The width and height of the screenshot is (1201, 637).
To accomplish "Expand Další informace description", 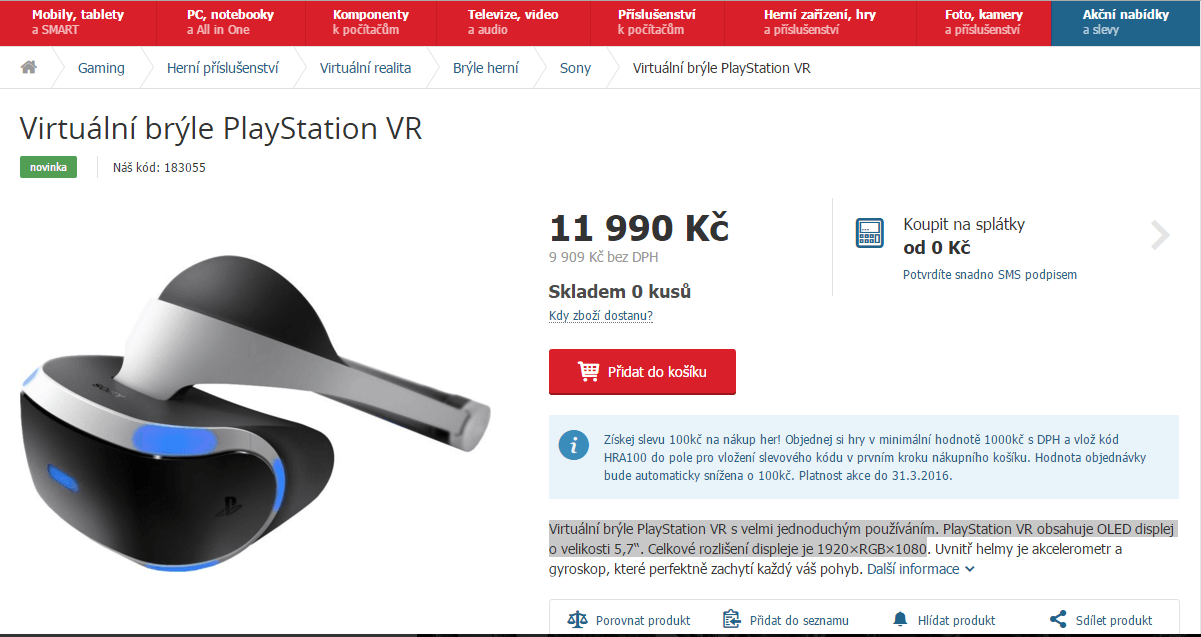I will (919, 569).
